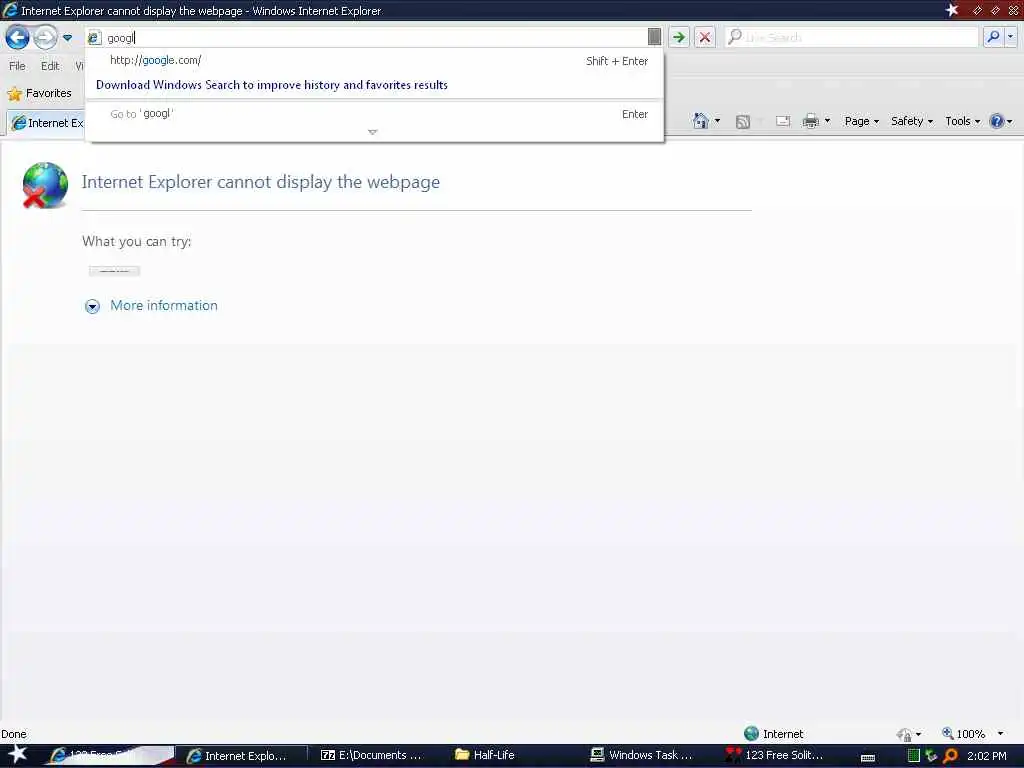This screenshot has height=768, width=1024.
Task: Open the Print dropdown arrow
Action: click(x=827, y=121)
